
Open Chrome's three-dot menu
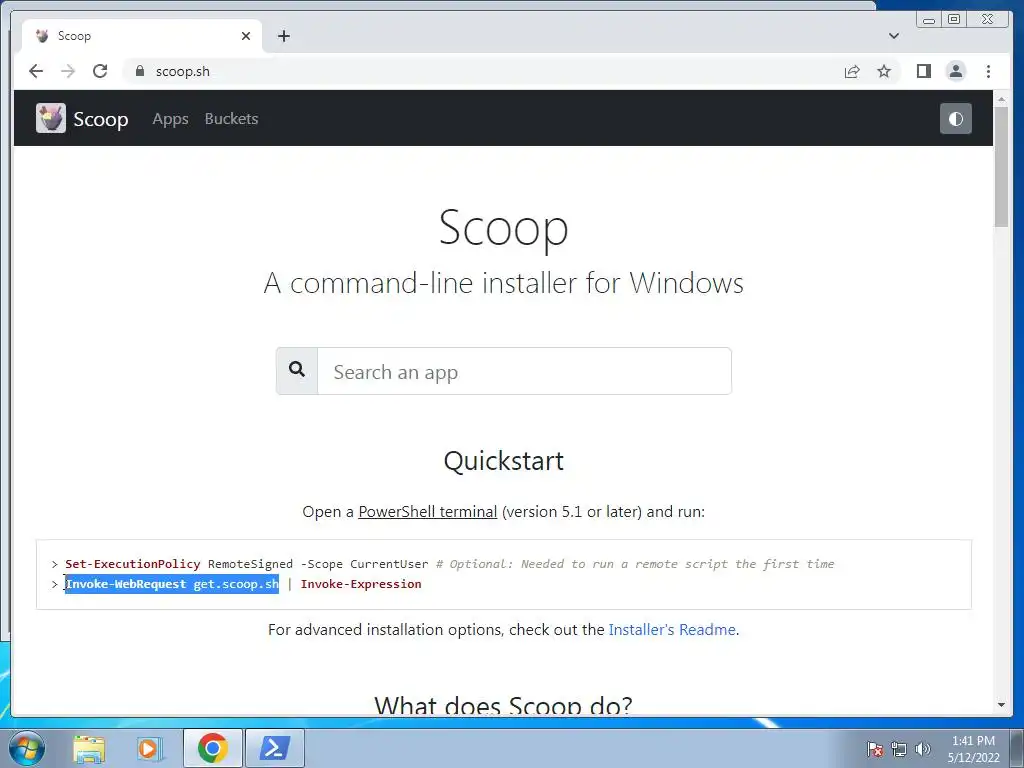(988, 71)
